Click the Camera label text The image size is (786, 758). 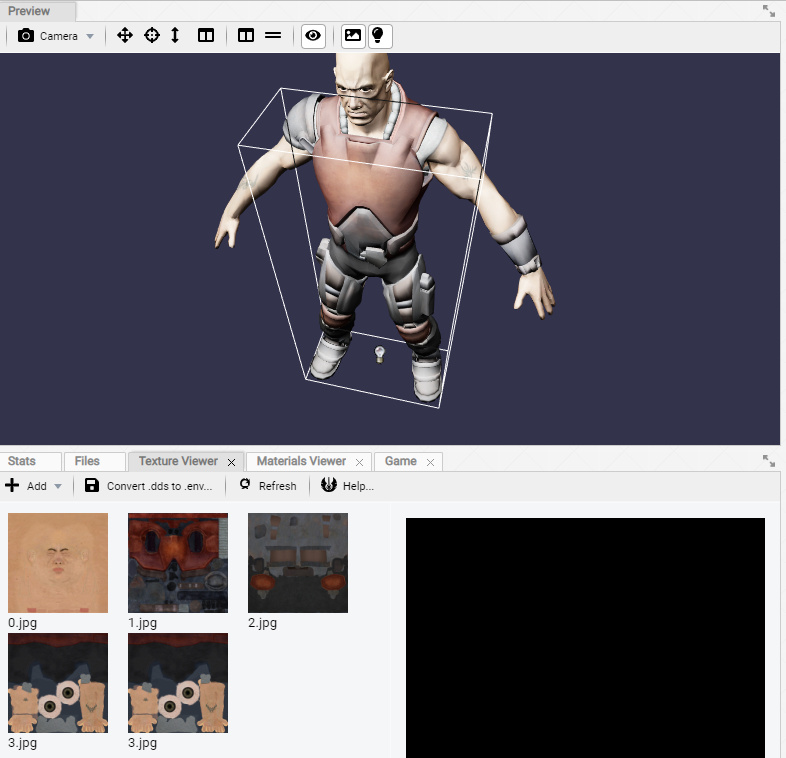coord(59,36)
